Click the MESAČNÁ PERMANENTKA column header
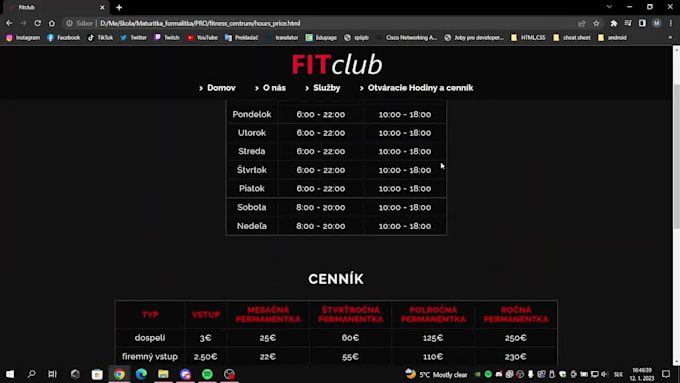This screenshot has height=383, width=680. (268, 314)
